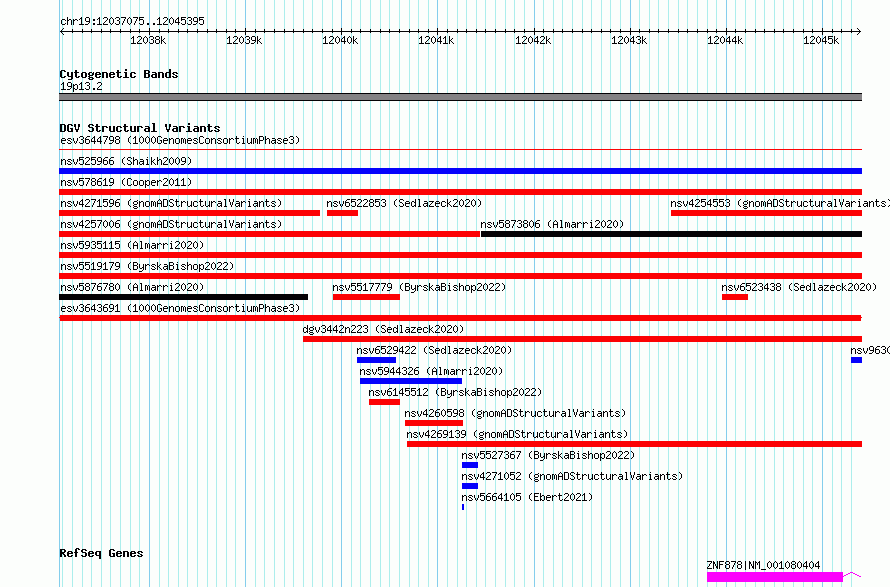Click nsv6523438 (Sedlazeck2020) red bar
Image resolution: width=890 pixels, height=587 pixels.
tap(734, 297)
